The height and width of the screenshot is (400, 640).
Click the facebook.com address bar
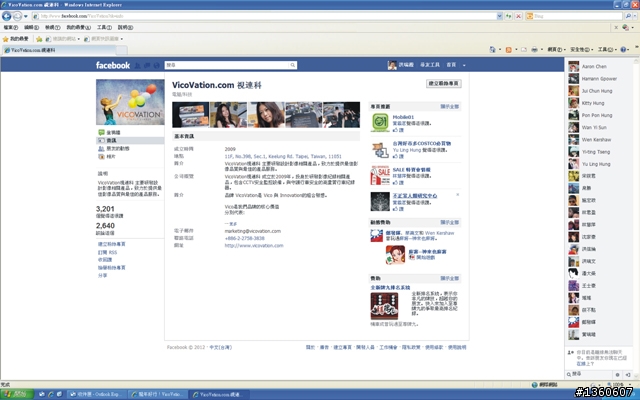coord(264,16)
